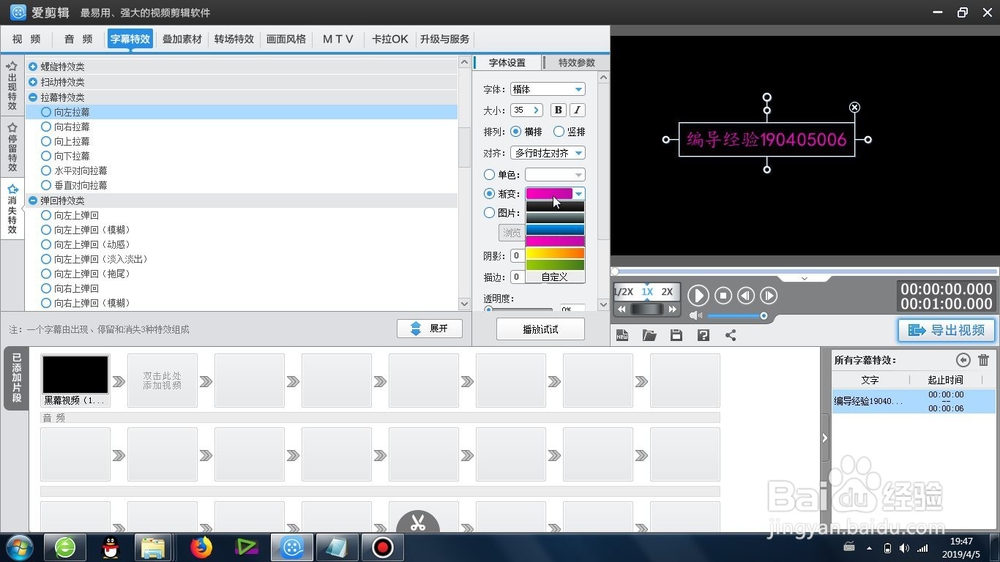Collapse the 拉幕特效类 category
The image size is (1000, 562).
point(33,97)
